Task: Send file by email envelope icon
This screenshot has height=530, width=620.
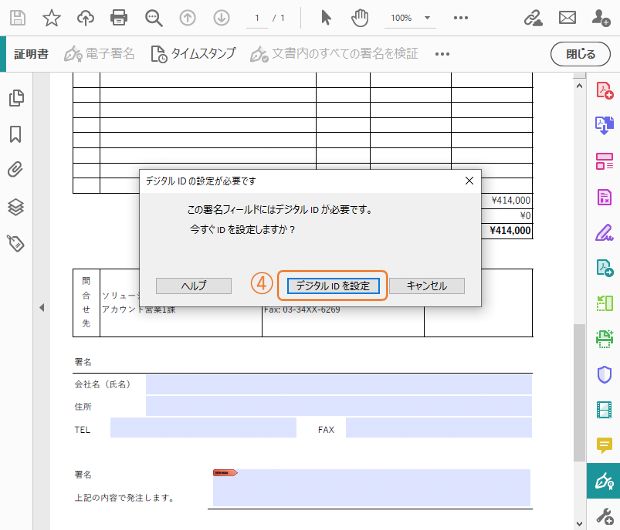Action: pos(567,18)
